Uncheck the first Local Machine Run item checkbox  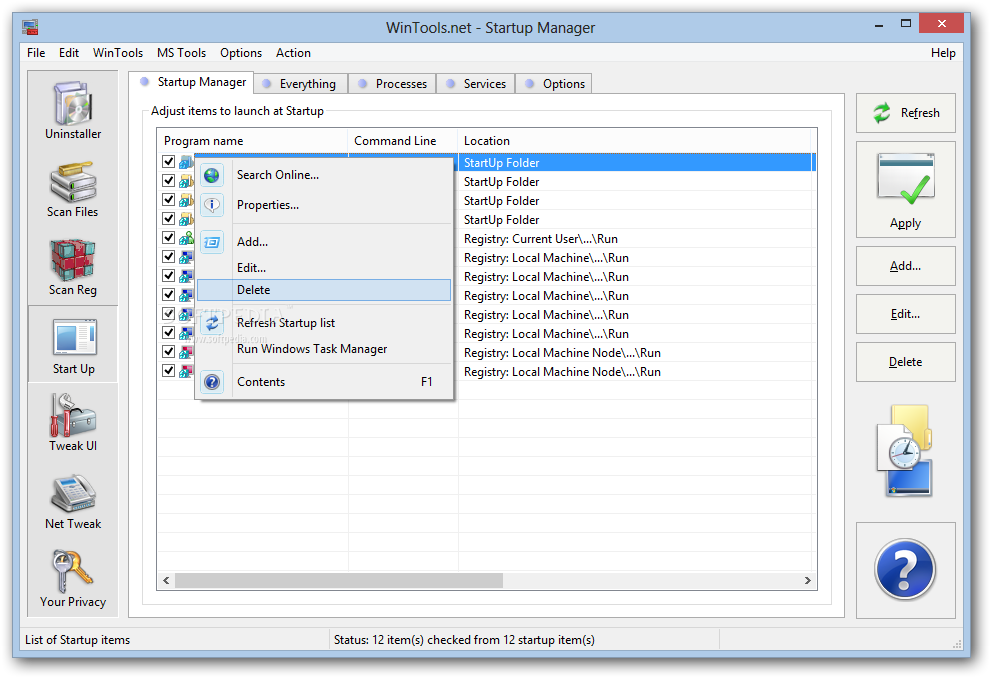[x=168, y=257]
